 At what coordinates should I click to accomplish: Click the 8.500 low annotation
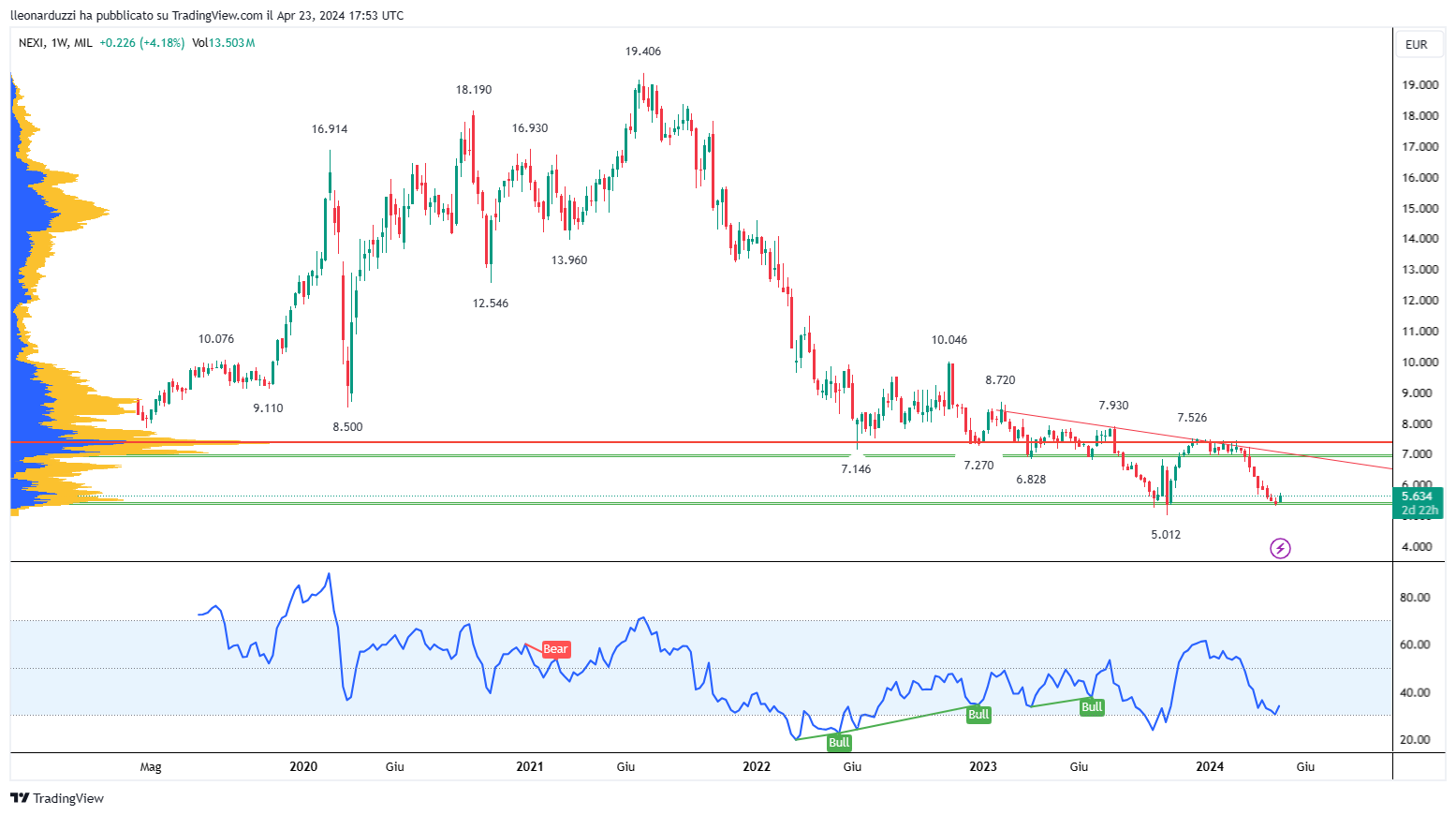click(x=347, y=427)
